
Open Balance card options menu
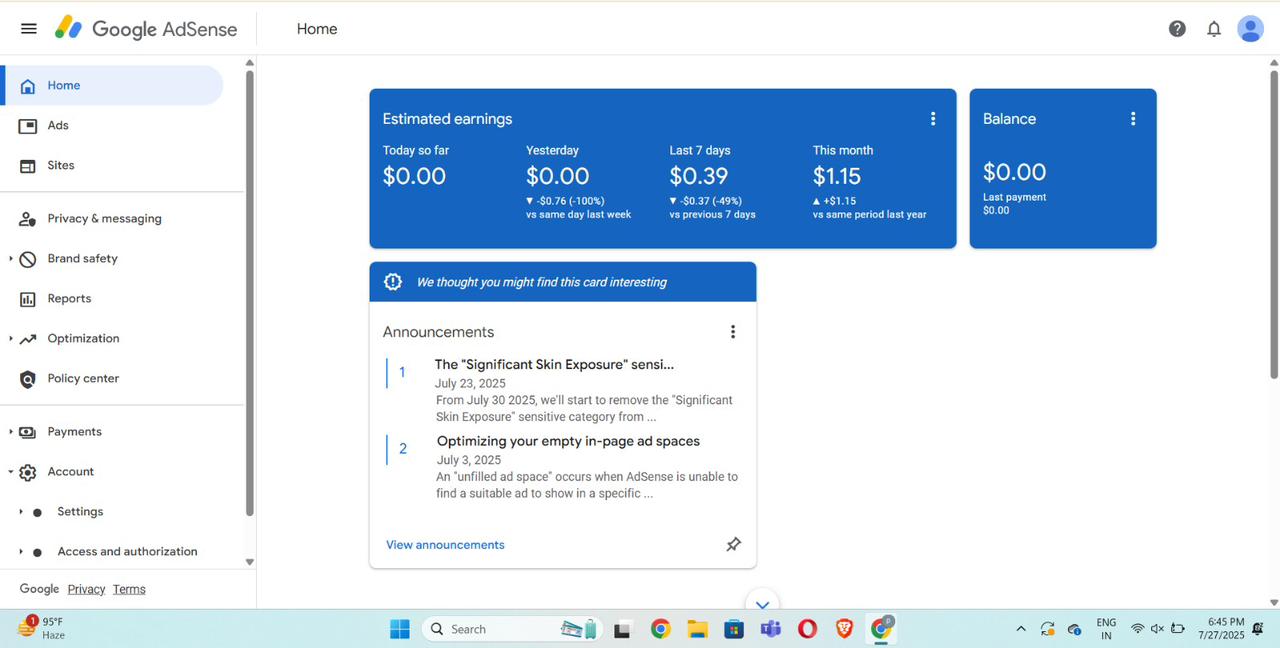pos(1133,118)
